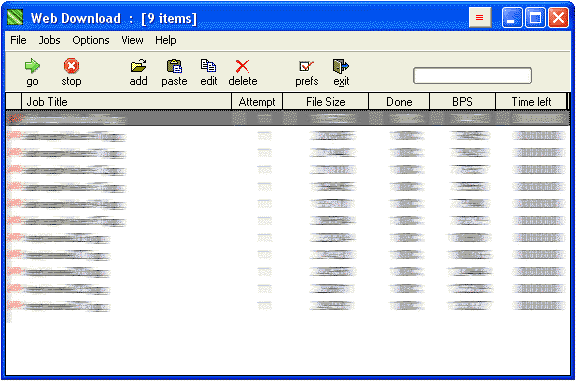Click the empty text field in toolbar
The image size is (576, 381).
point(472,76)
